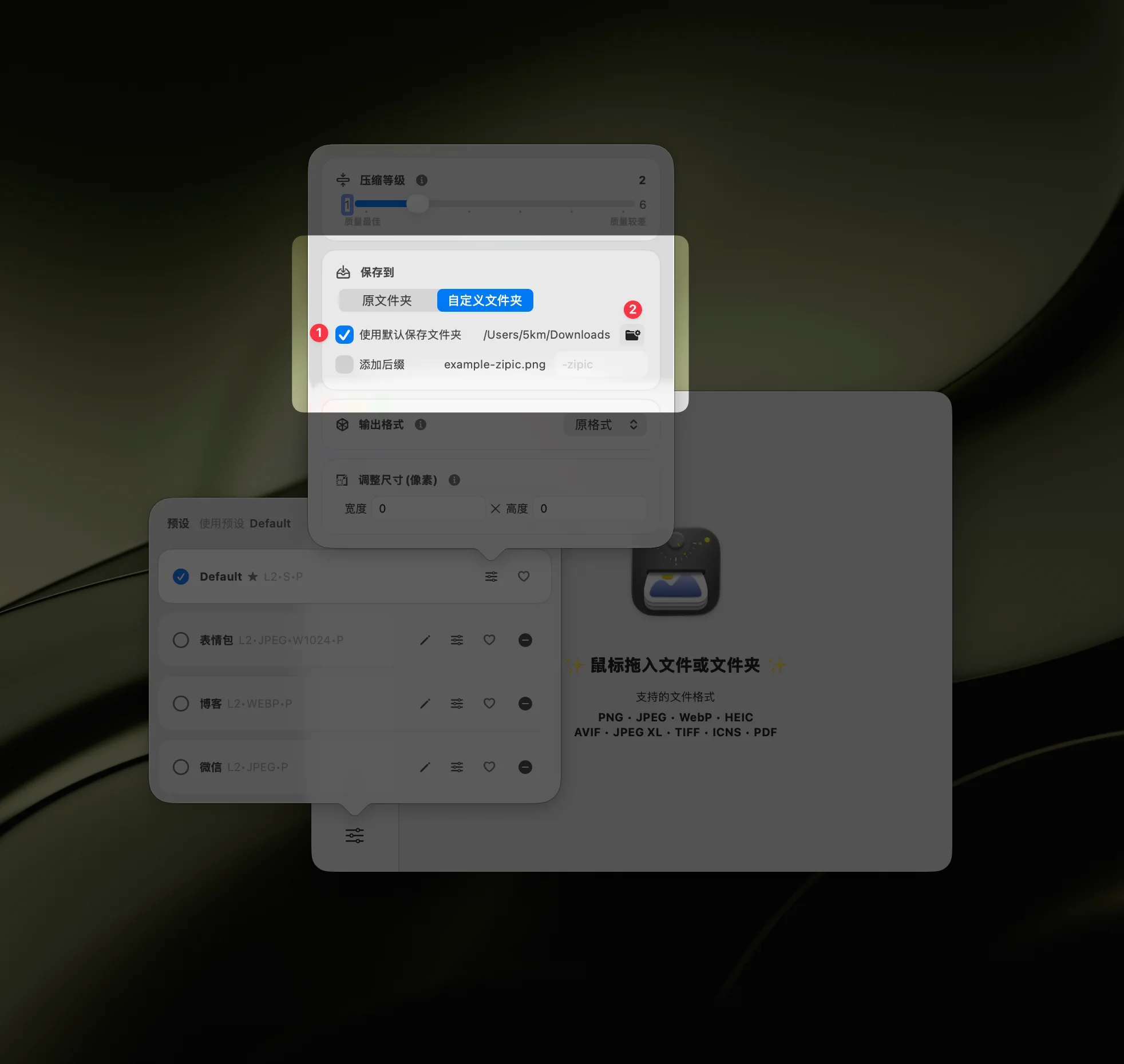The height and width of the screenshot is (1064, 1124).
Task: Click the info icon beside 压缩等级
Action: 422,180
